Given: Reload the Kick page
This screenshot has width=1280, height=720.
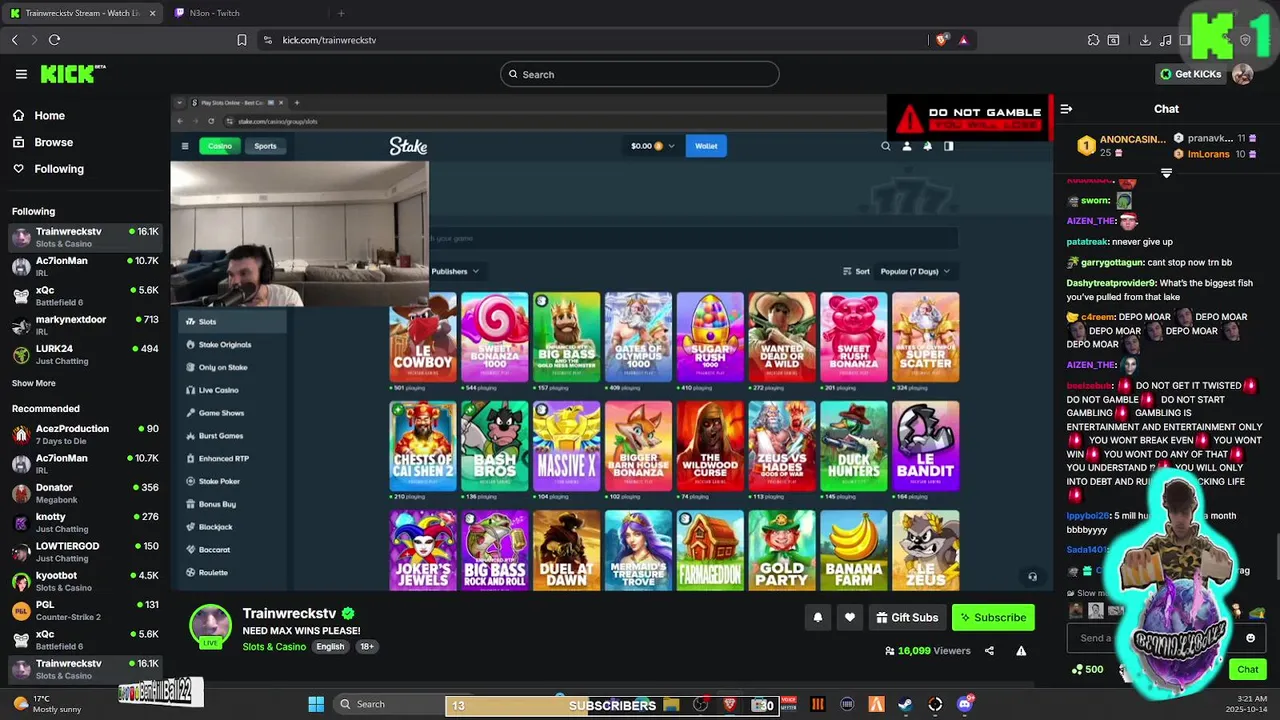Looking at the screenshot, I should click(54, 40).
